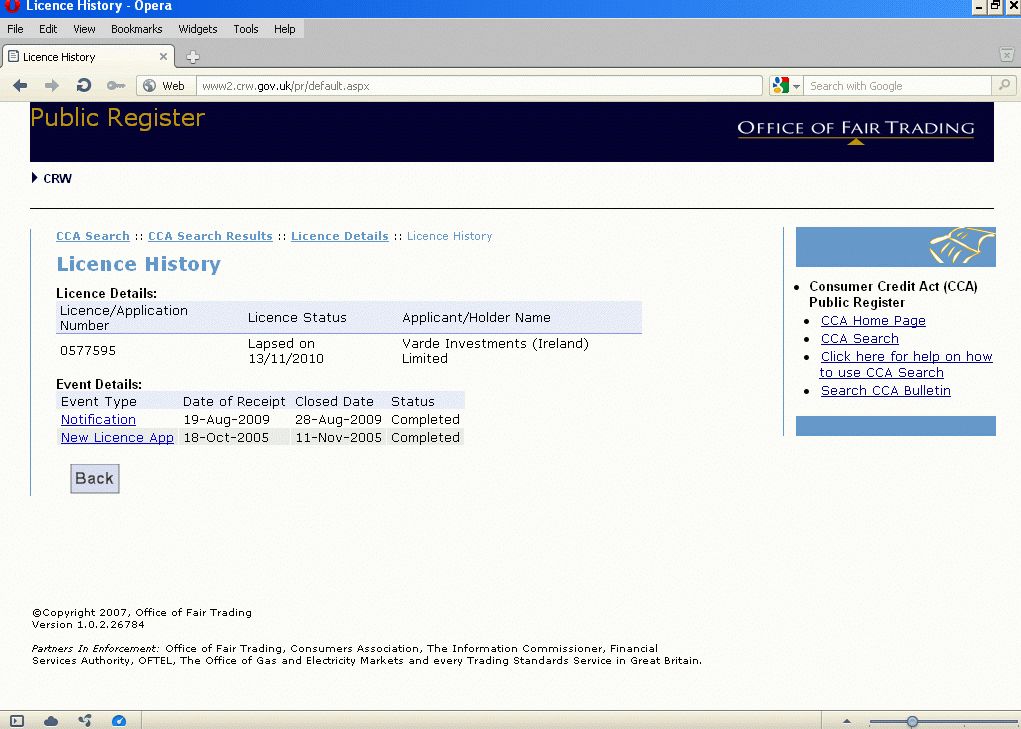
Task: Click the 19-Aug-2009 receipt date
Action: (226, 420)
